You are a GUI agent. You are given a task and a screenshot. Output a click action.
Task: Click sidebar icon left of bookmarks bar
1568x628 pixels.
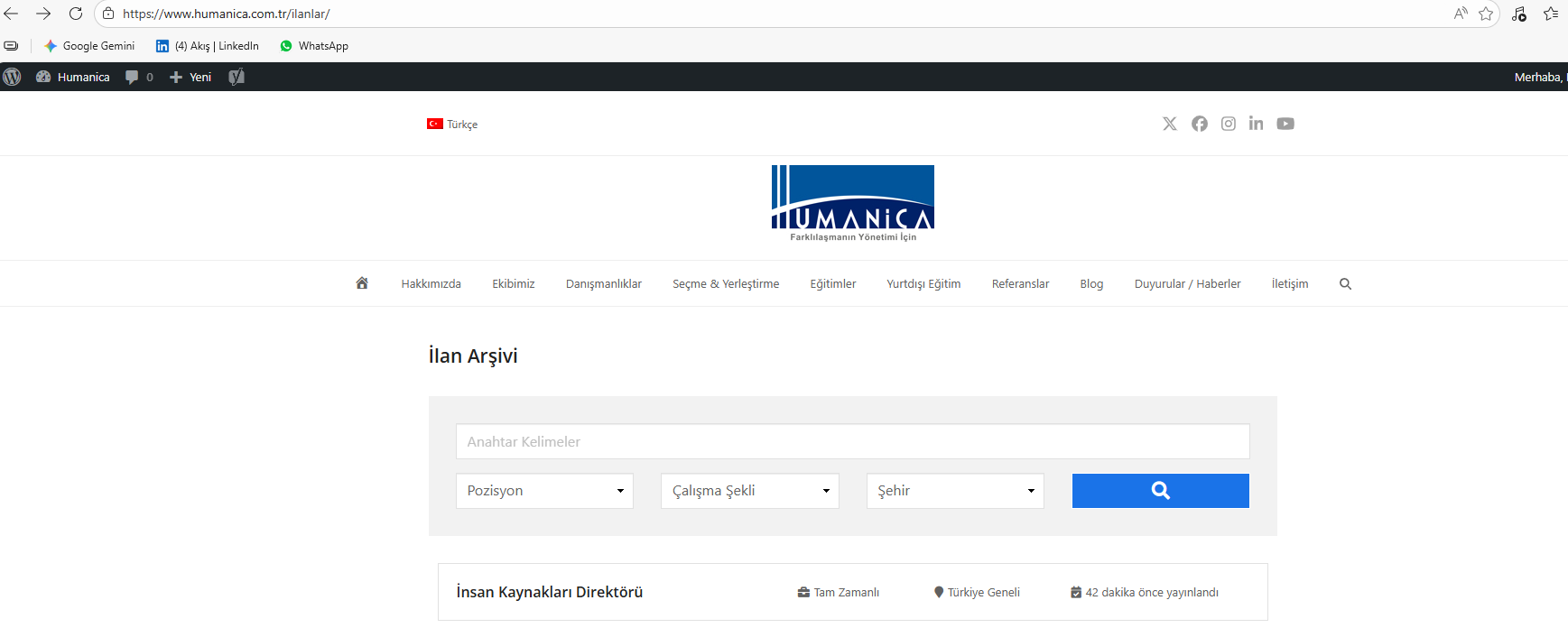click(11, 46)
